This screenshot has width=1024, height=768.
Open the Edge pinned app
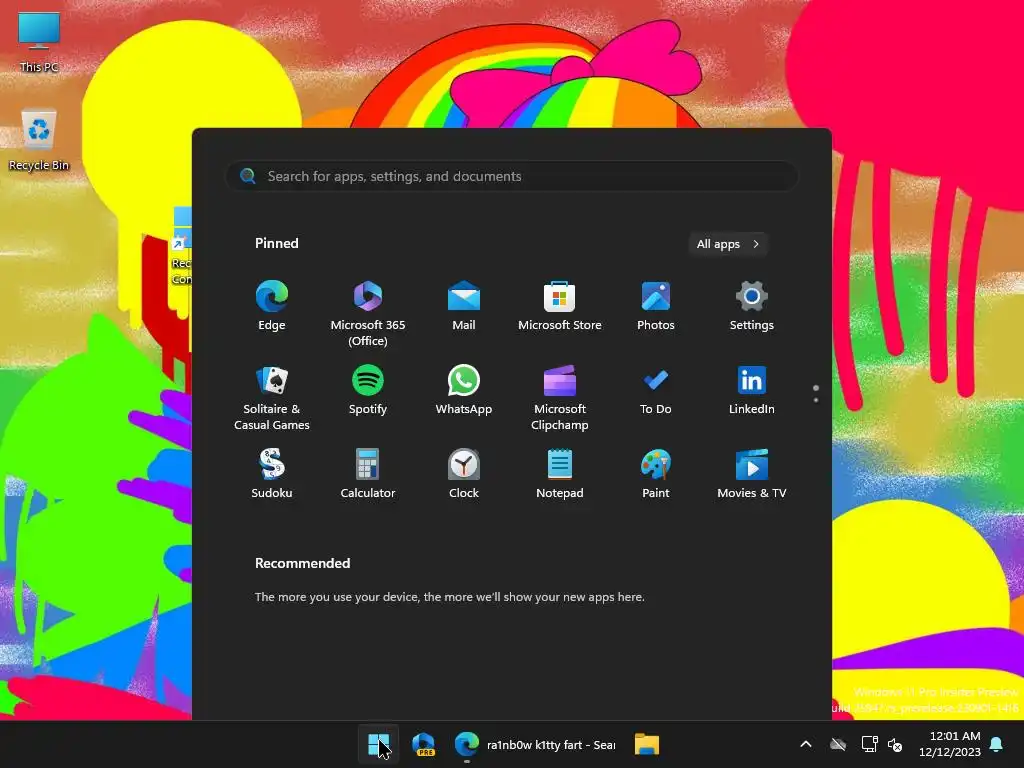[272, 306]
